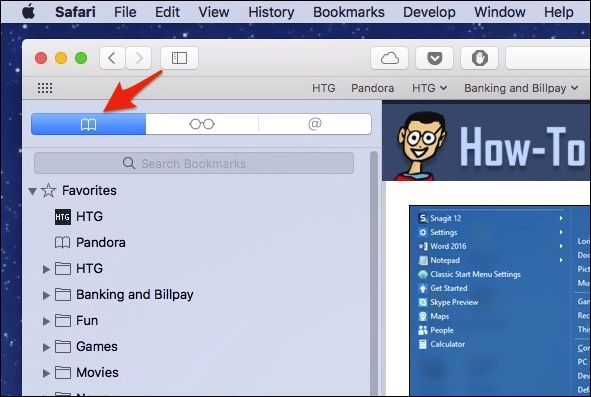
Task: Switch to Shared Links @ tab
Action: pyautogui.click(x=315, y=124)
